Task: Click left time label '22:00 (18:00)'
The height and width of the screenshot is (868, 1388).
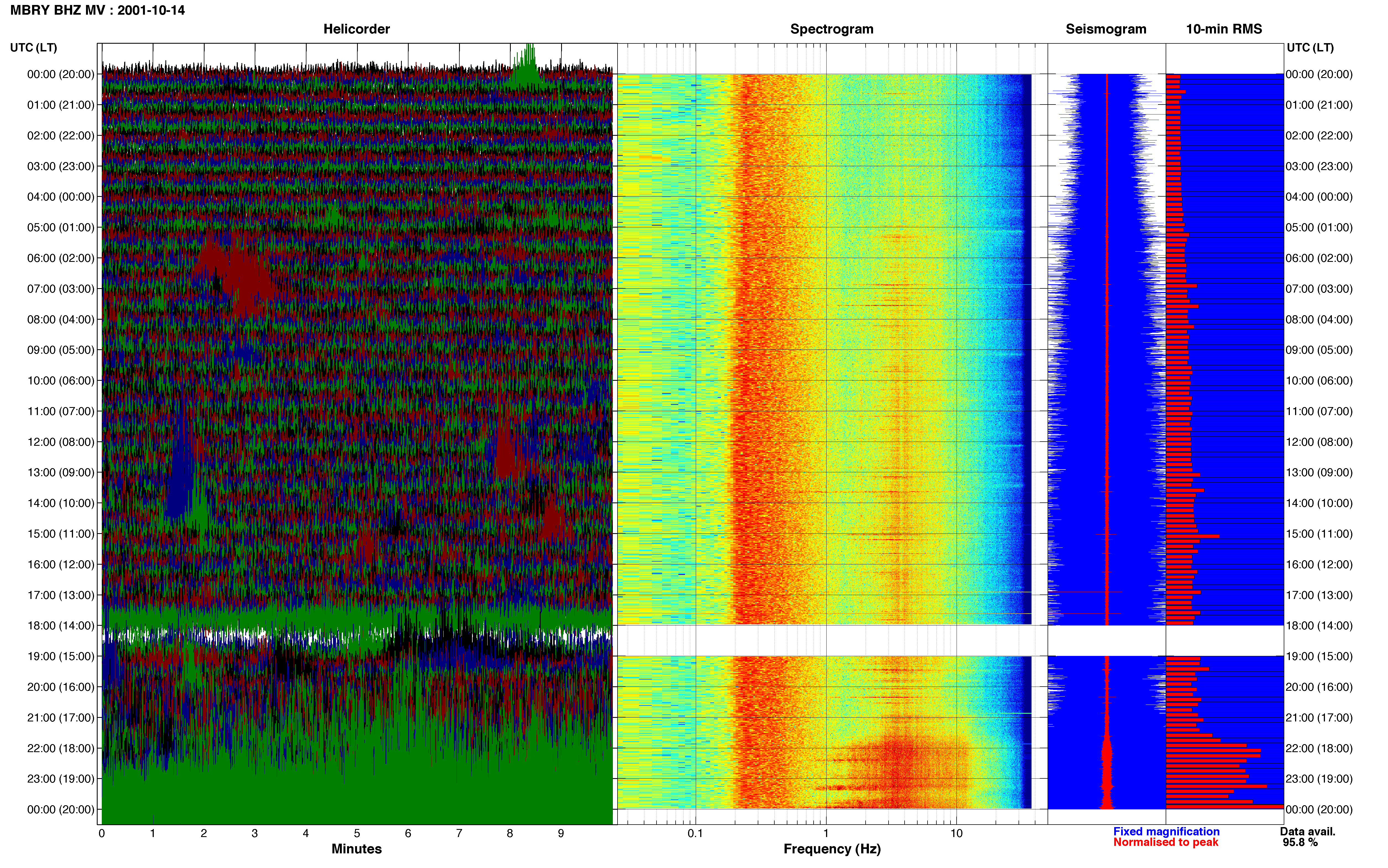Action: pyautogui.click(x=61, y=749)
